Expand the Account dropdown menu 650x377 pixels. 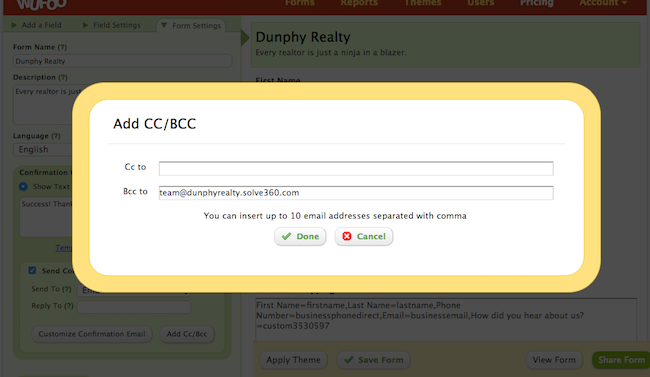(x=603, y=3)
